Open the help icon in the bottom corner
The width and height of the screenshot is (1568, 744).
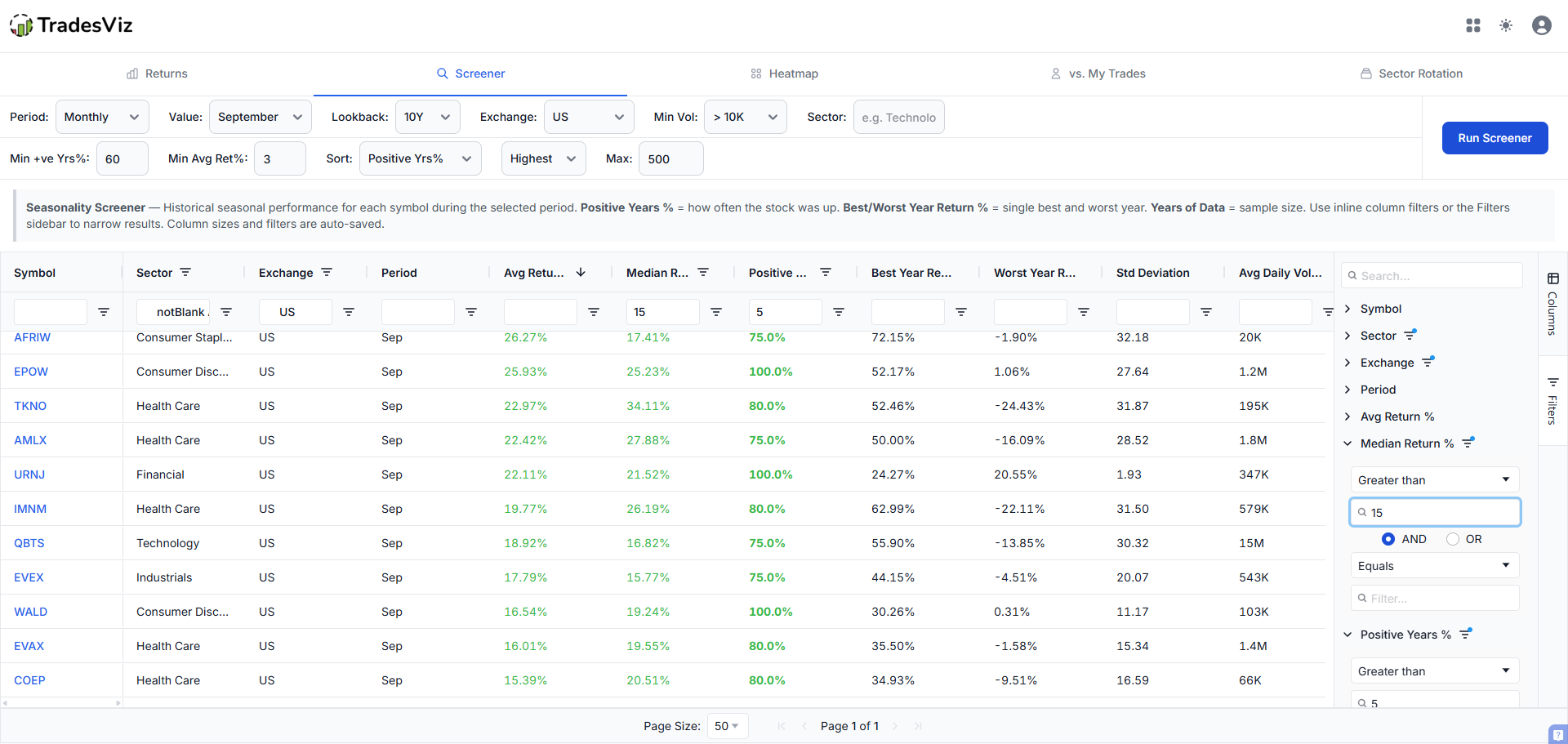[1558, 734]
